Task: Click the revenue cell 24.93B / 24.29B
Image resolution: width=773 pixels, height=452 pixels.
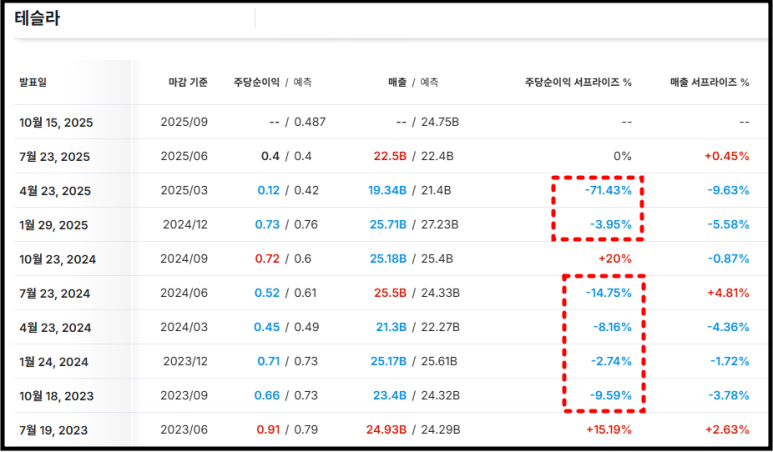Action: 413,430
